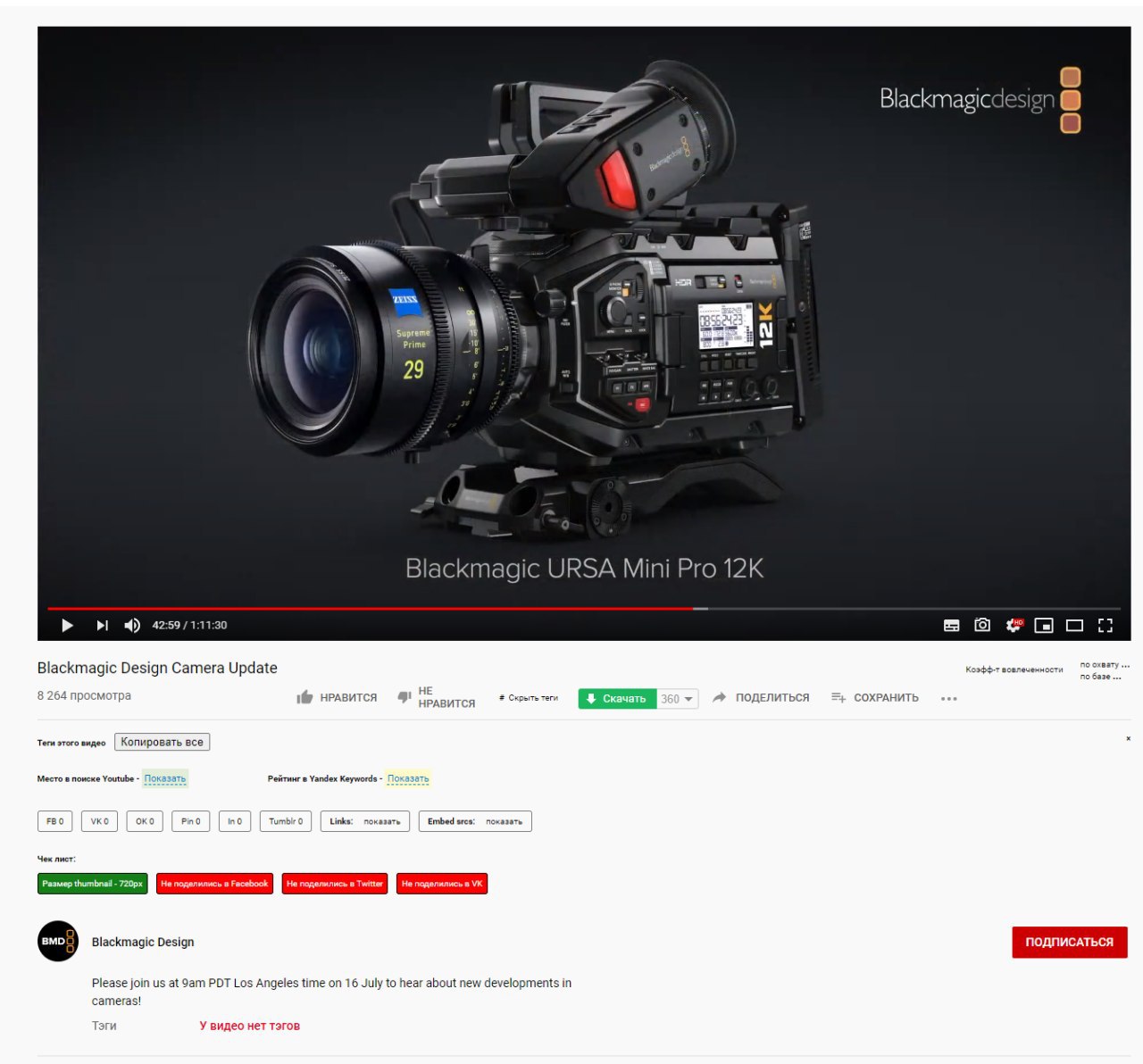Open the Blackmagic Design channel avatar
1143x1064 pixels.
pos(58,941)
